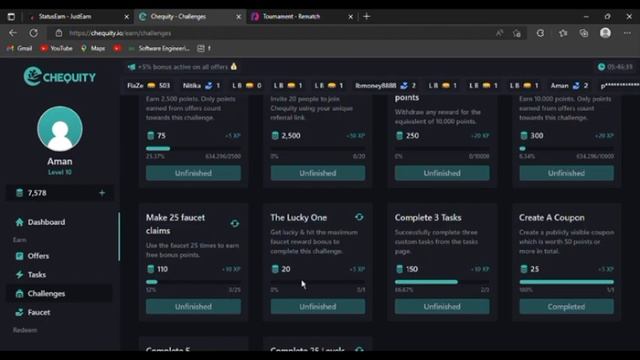Click Unfinished under The Lucky One
The height and width of the screenshot is (360, 640).
pyautogui.click(x=318, y=307)
